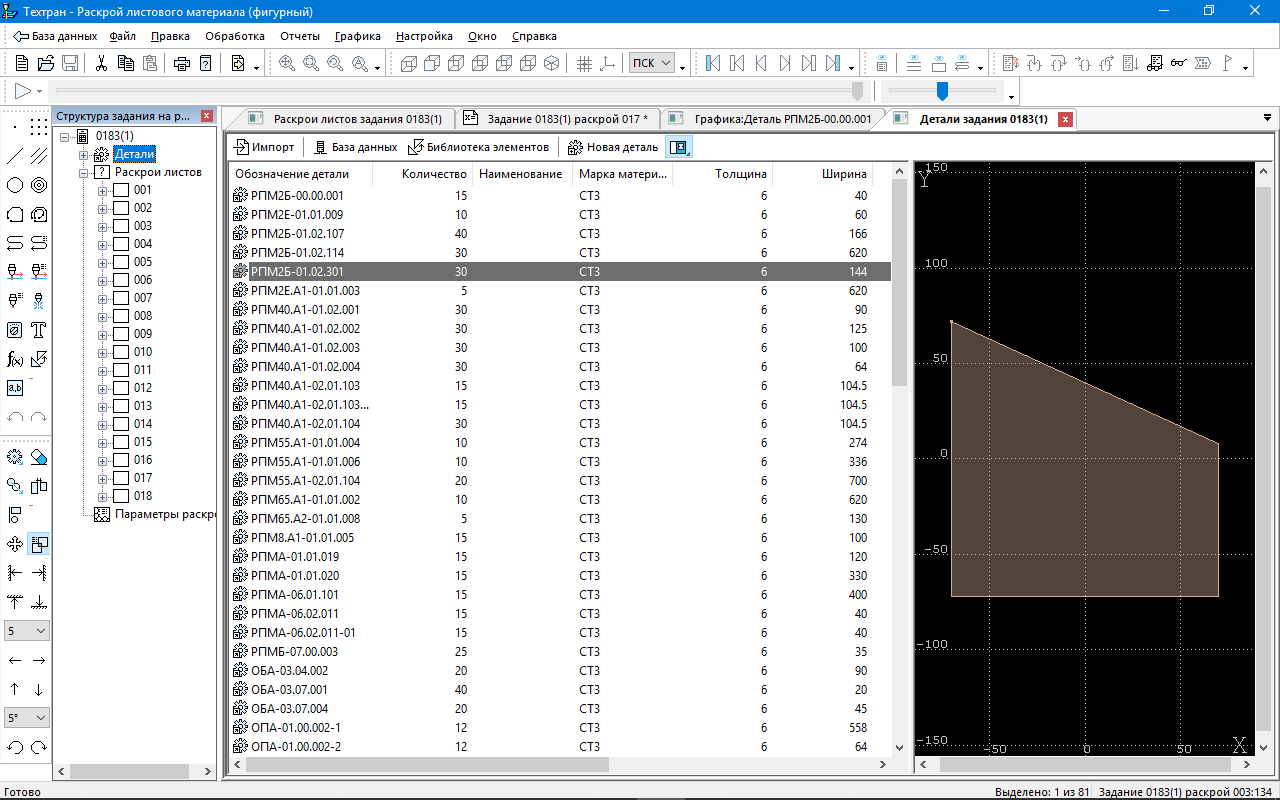Switch to Раскрои листов задания 0183(1) tab

point(357,119)
